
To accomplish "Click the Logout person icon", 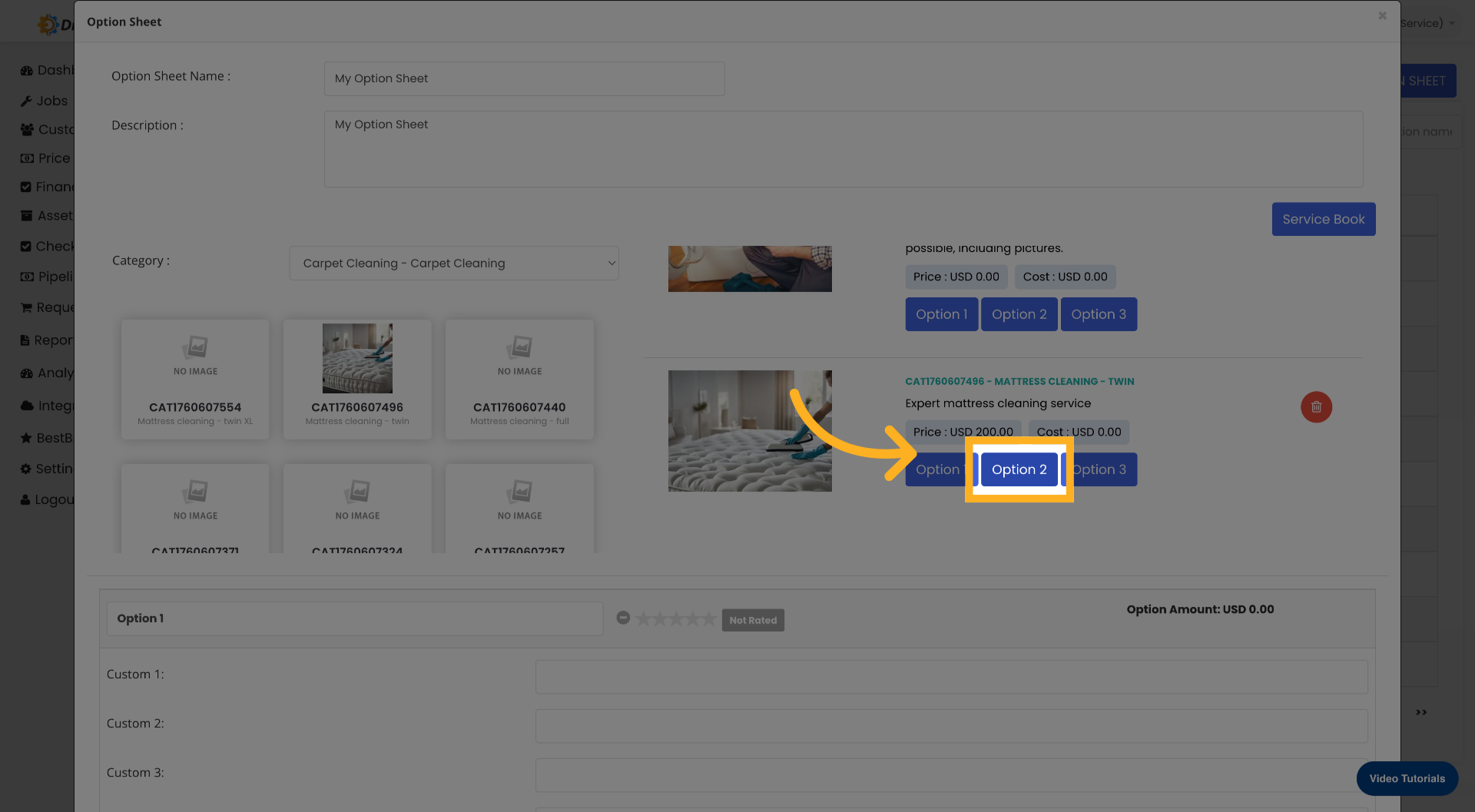I will click(27, 499).
